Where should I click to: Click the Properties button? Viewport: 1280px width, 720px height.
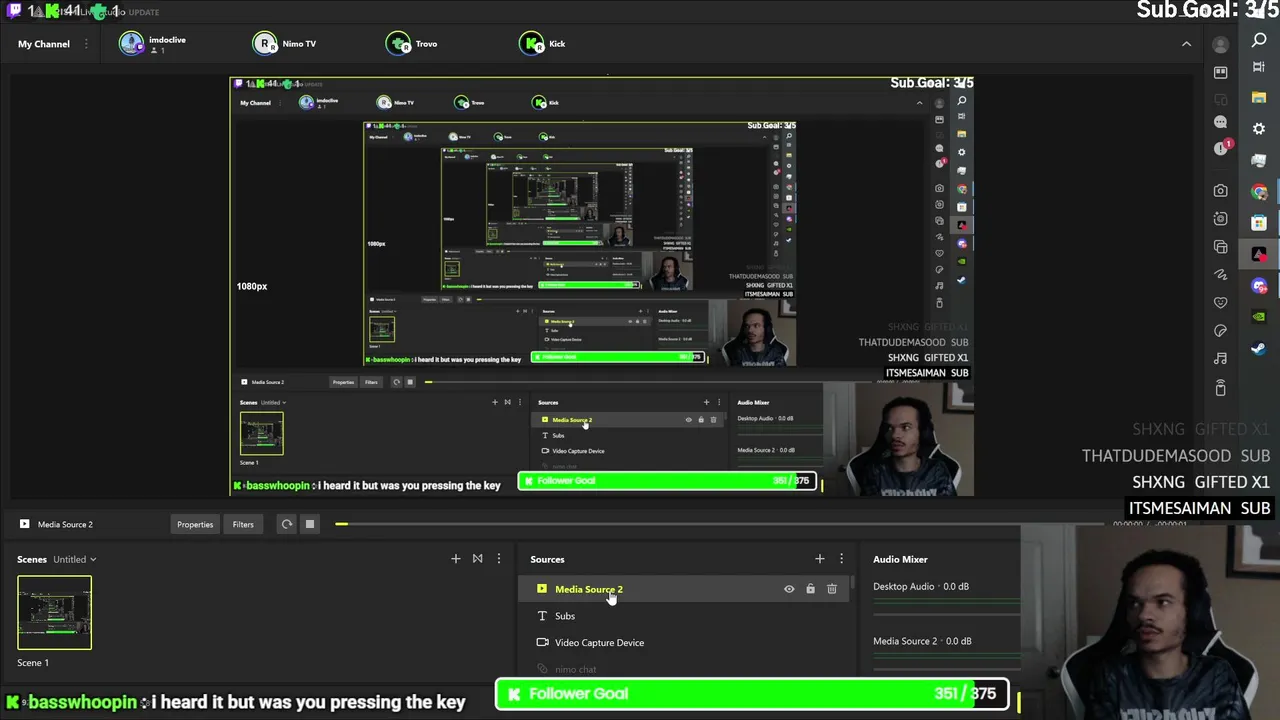click(x=195, y=524)
